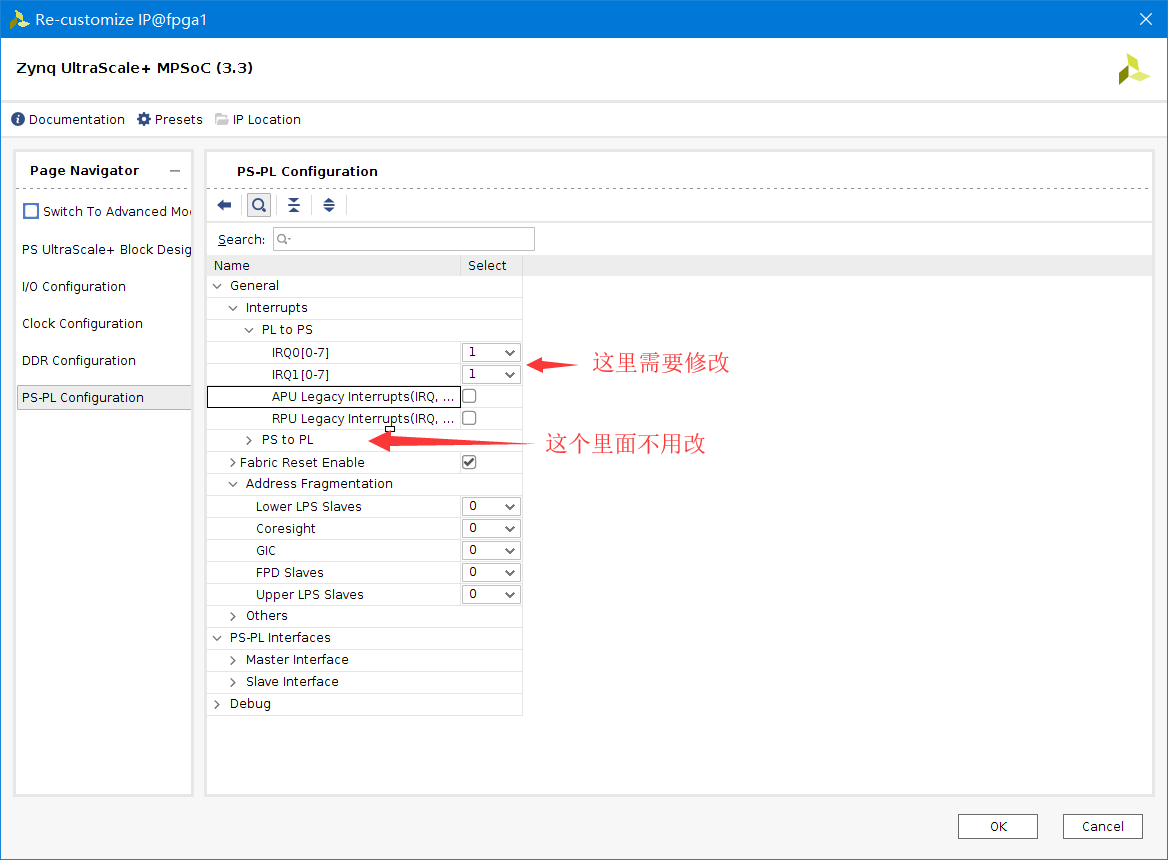Select the GIC row label
This screenshot has width=1168, height=860.
(x=265, y=551)
